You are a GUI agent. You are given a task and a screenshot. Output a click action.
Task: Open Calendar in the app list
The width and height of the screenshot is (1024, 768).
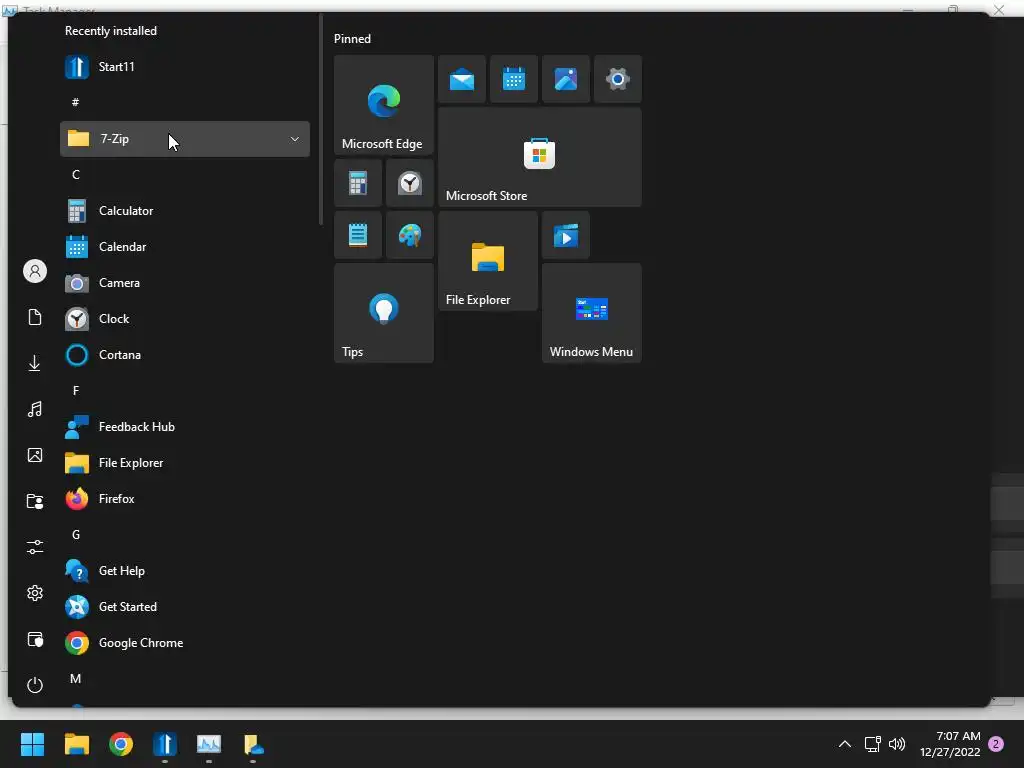tap(185, 247)
